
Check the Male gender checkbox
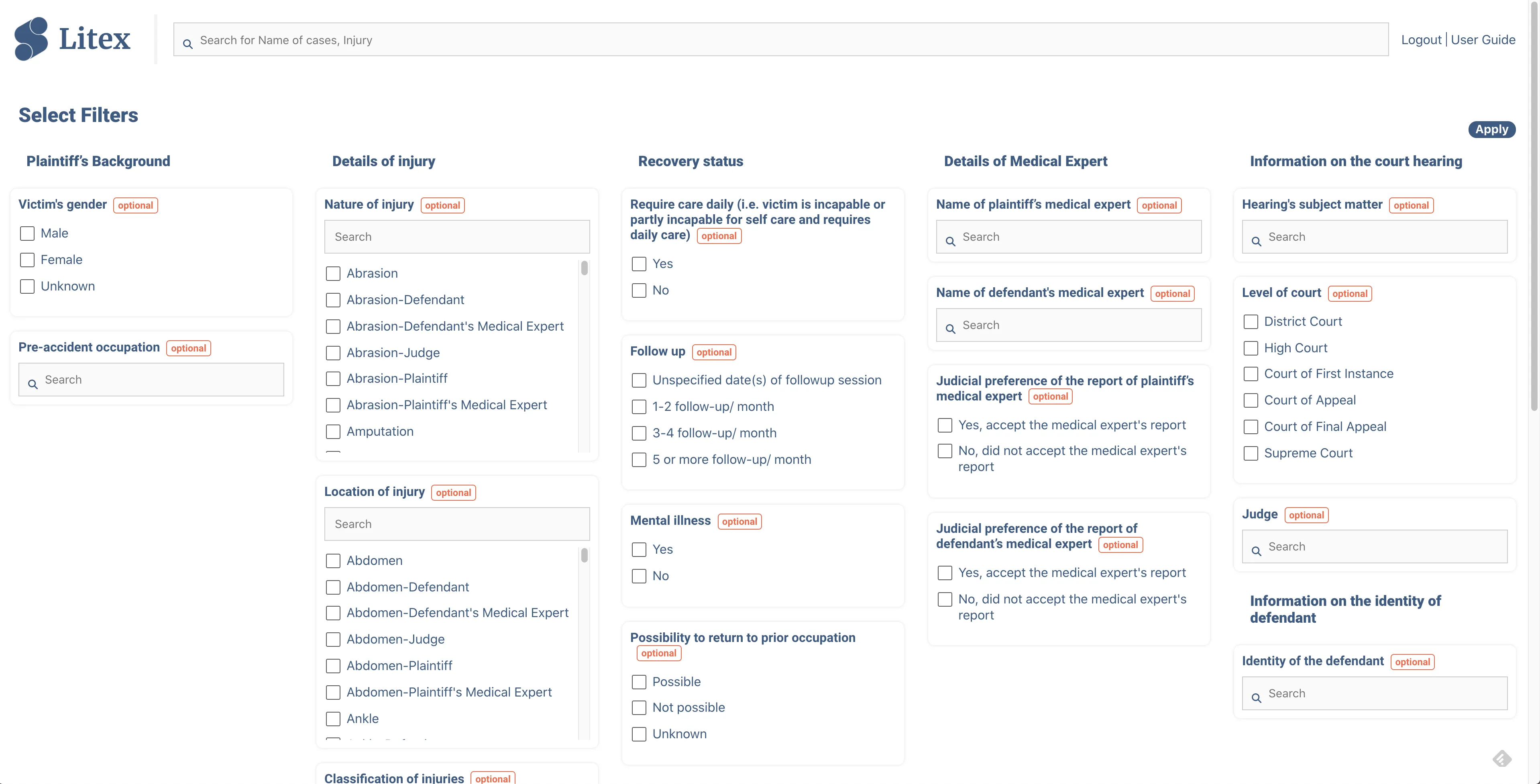(27, 233)
